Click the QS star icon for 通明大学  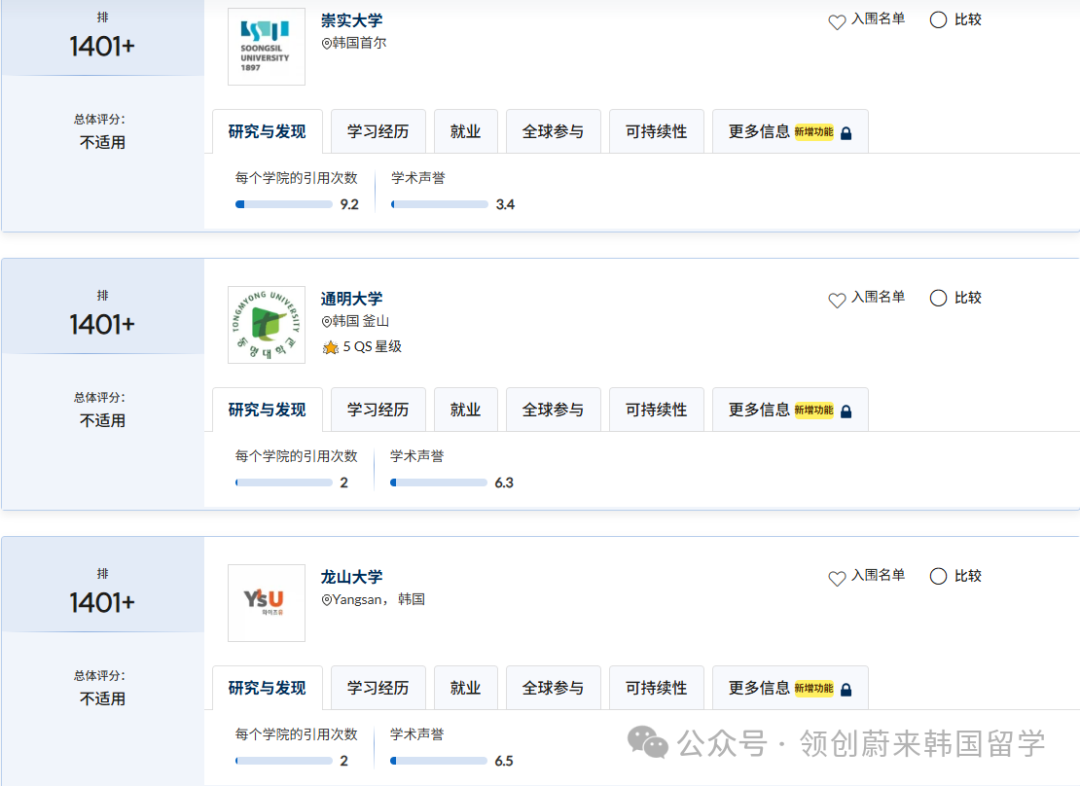pyautogui.click(x=331, y=347)
